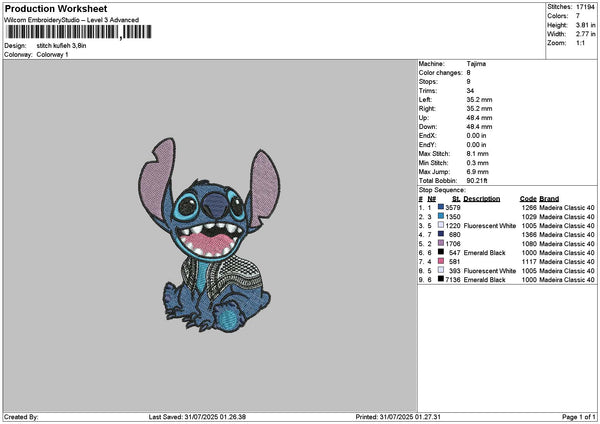This screenshot has width=600, height=424.
Task: Click the 'Left:' margin label
Action: [x=425, y=100]
